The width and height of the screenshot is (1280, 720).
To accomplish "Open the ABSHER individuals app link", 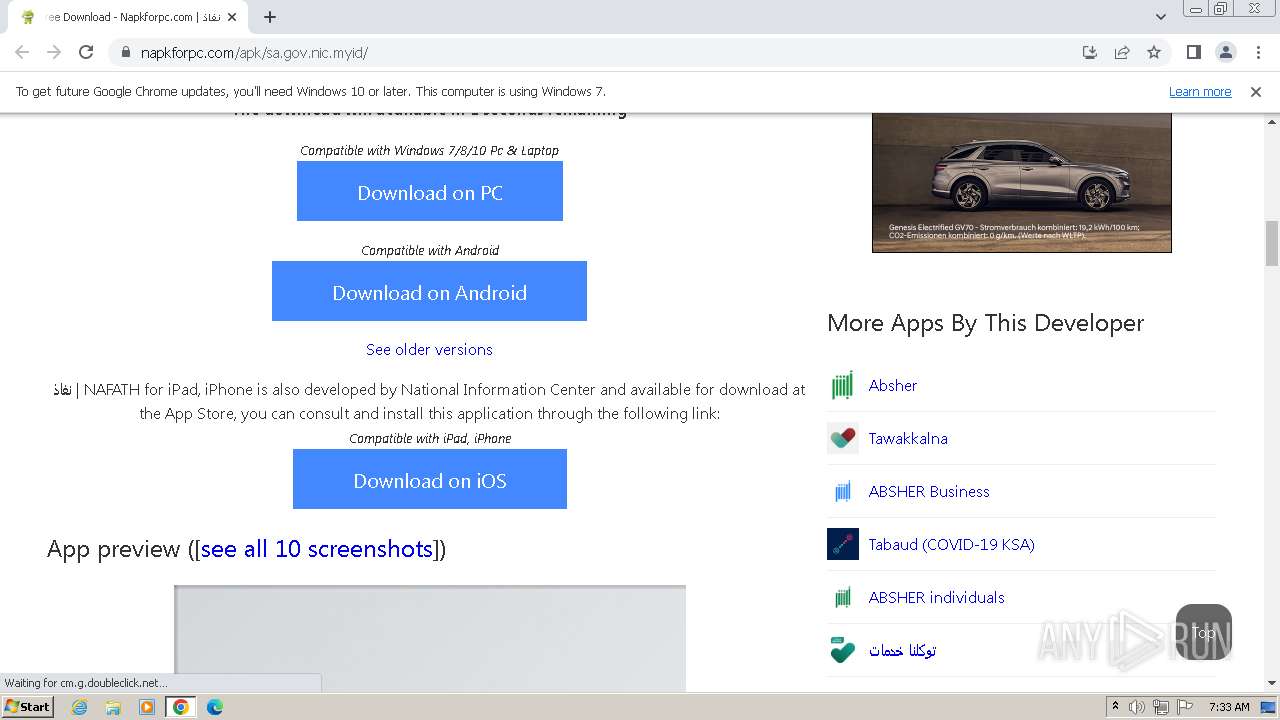I will tap(937, 597).
